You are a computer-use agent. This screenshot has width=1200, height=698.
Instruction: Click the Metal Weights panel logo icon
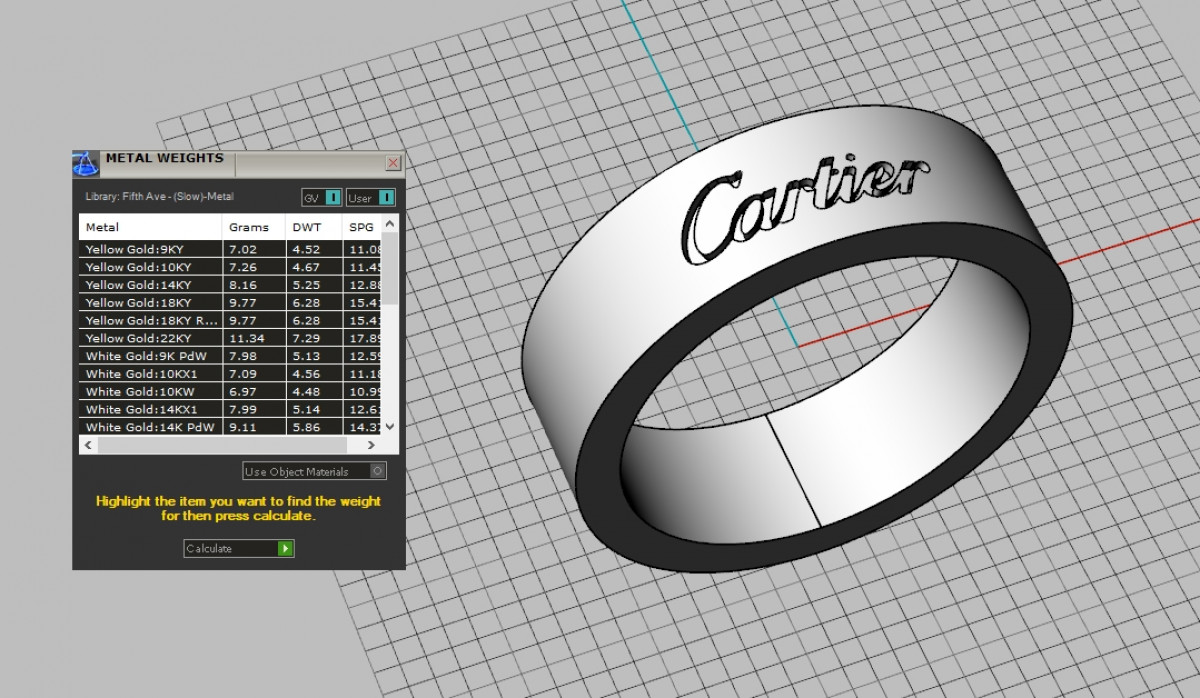click(x=87, y=163)
